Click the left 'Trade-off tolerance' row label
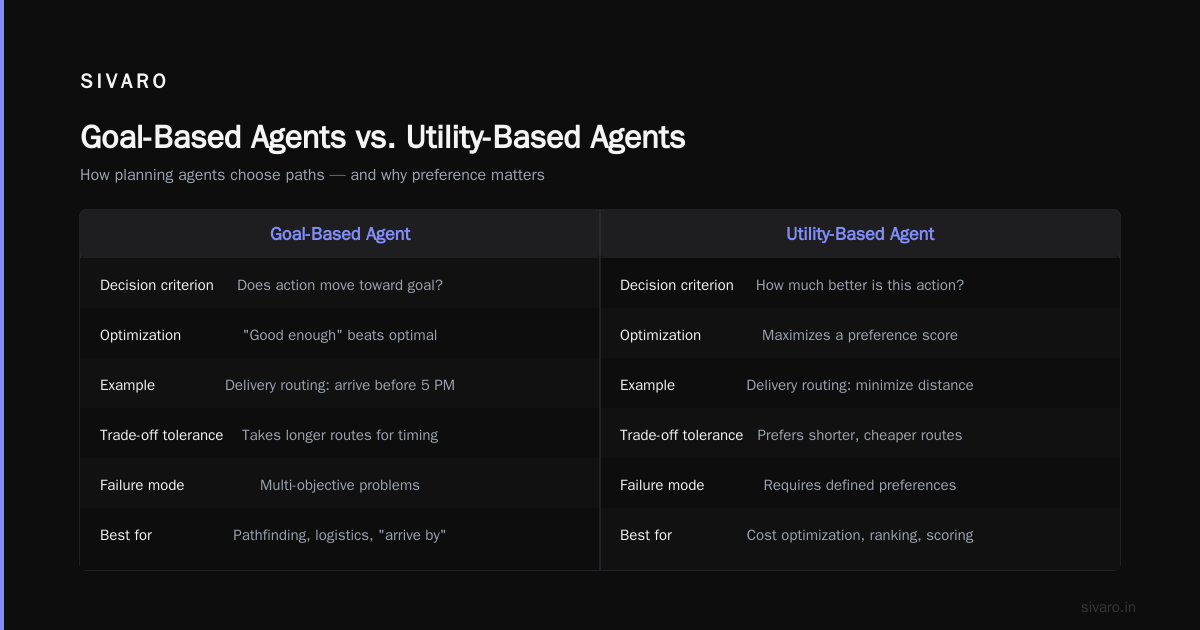This screenshot has width=1200, height=630. [161, 435]
